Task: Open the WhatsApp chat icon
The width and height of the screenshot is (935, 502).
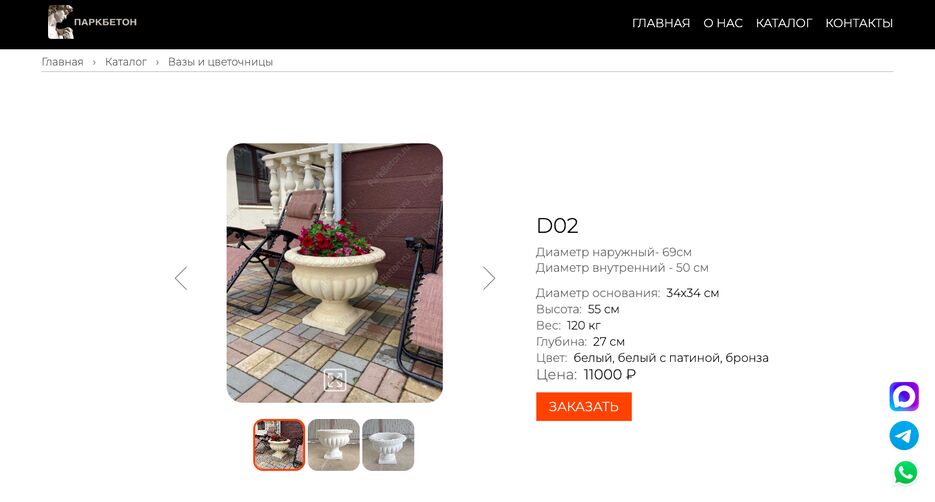Action: click(905, 473)
